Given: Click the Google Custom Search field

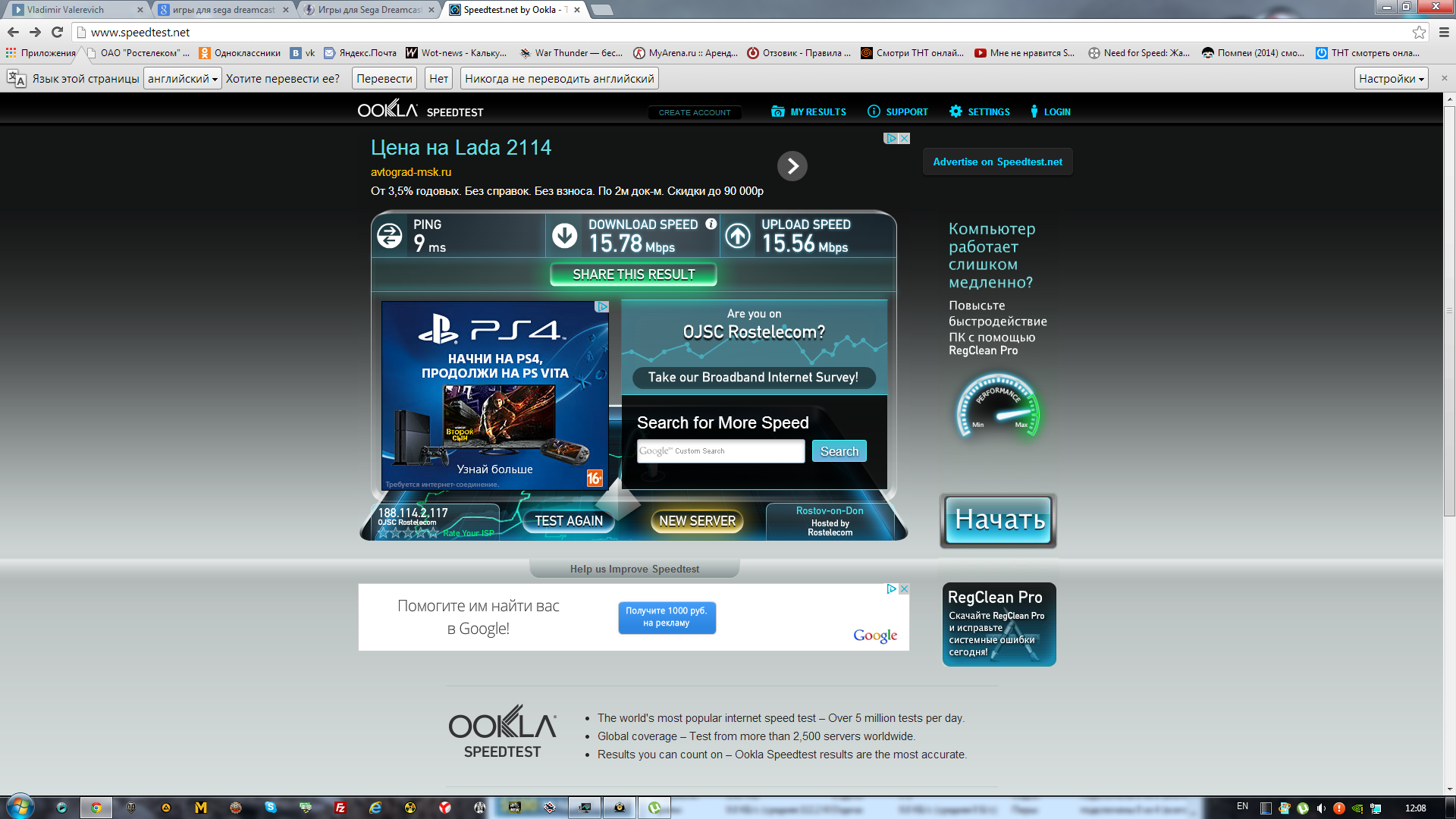Looking at the screenshot, I should click(720, 451).
